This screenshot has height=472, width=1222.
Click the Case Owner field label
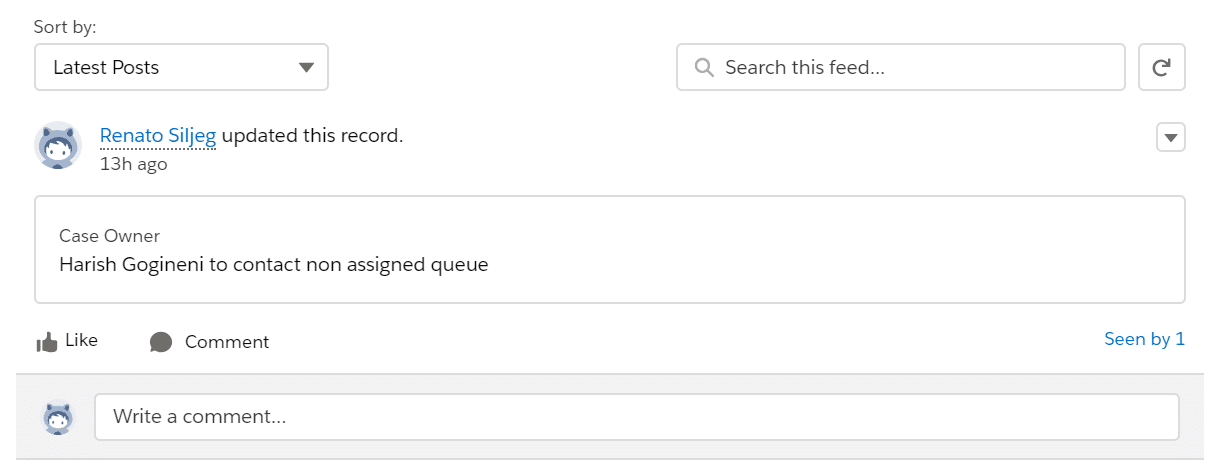110,236
